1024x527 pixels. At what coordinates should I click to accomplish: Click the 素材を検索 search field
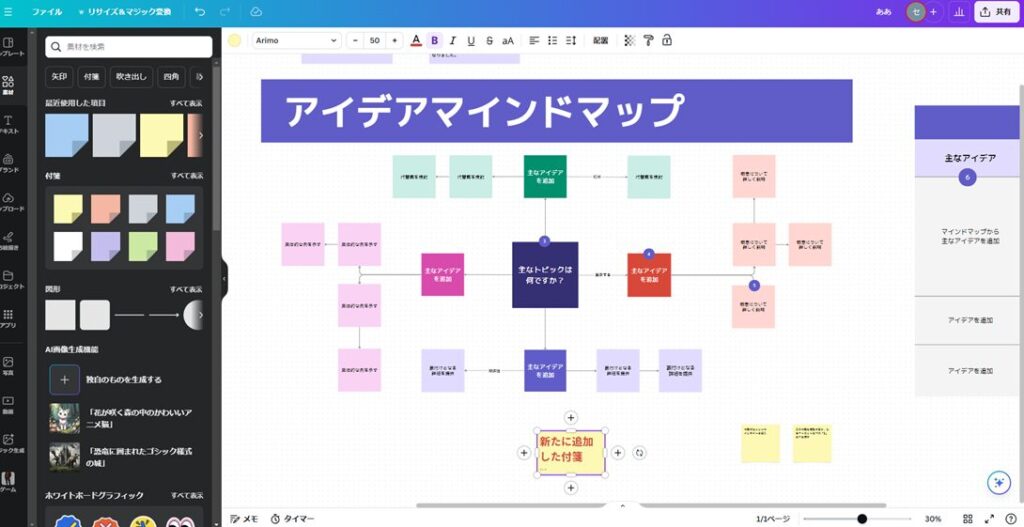coord(129,47)
